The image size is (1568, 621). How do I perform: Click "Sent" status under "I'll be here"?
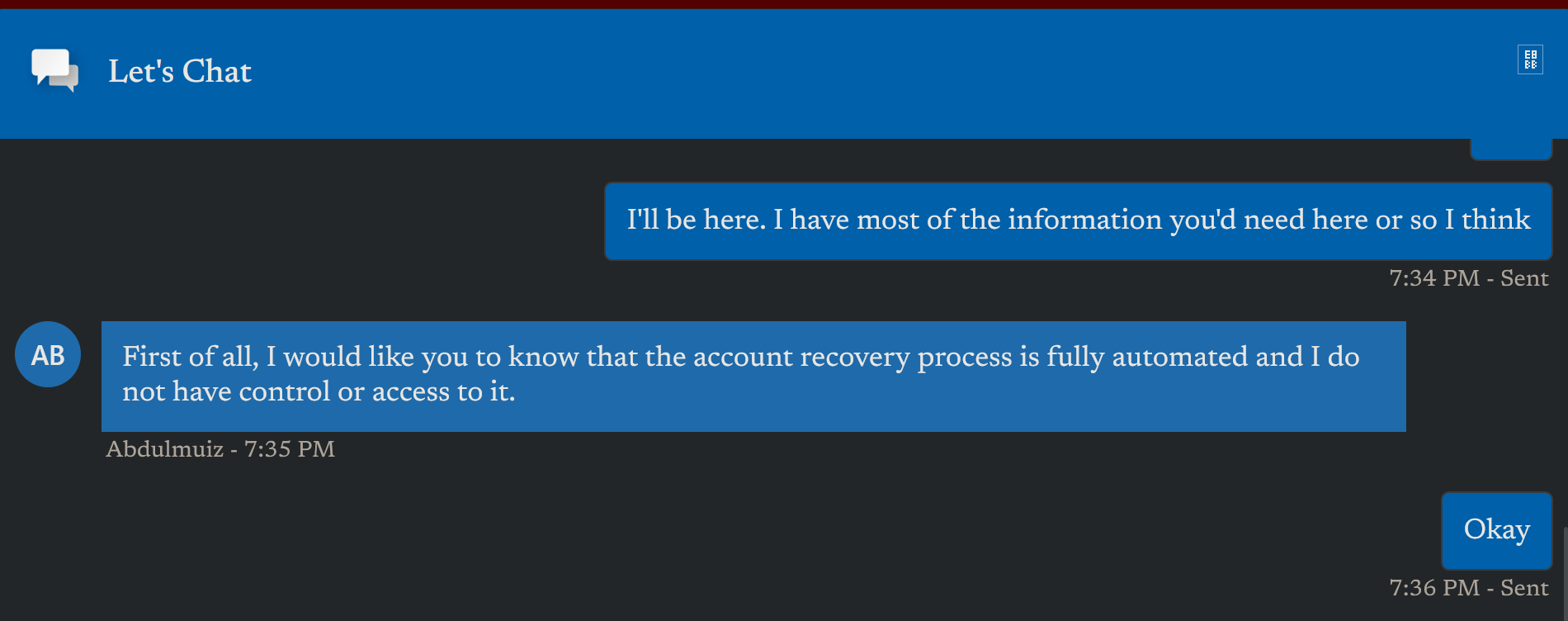1524,278
